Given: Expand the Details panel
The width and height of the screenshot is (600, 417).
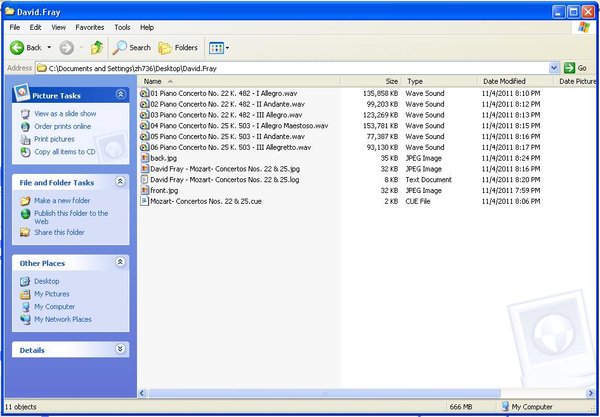Looking at the screenshot, I should click(x=121, y=350).
